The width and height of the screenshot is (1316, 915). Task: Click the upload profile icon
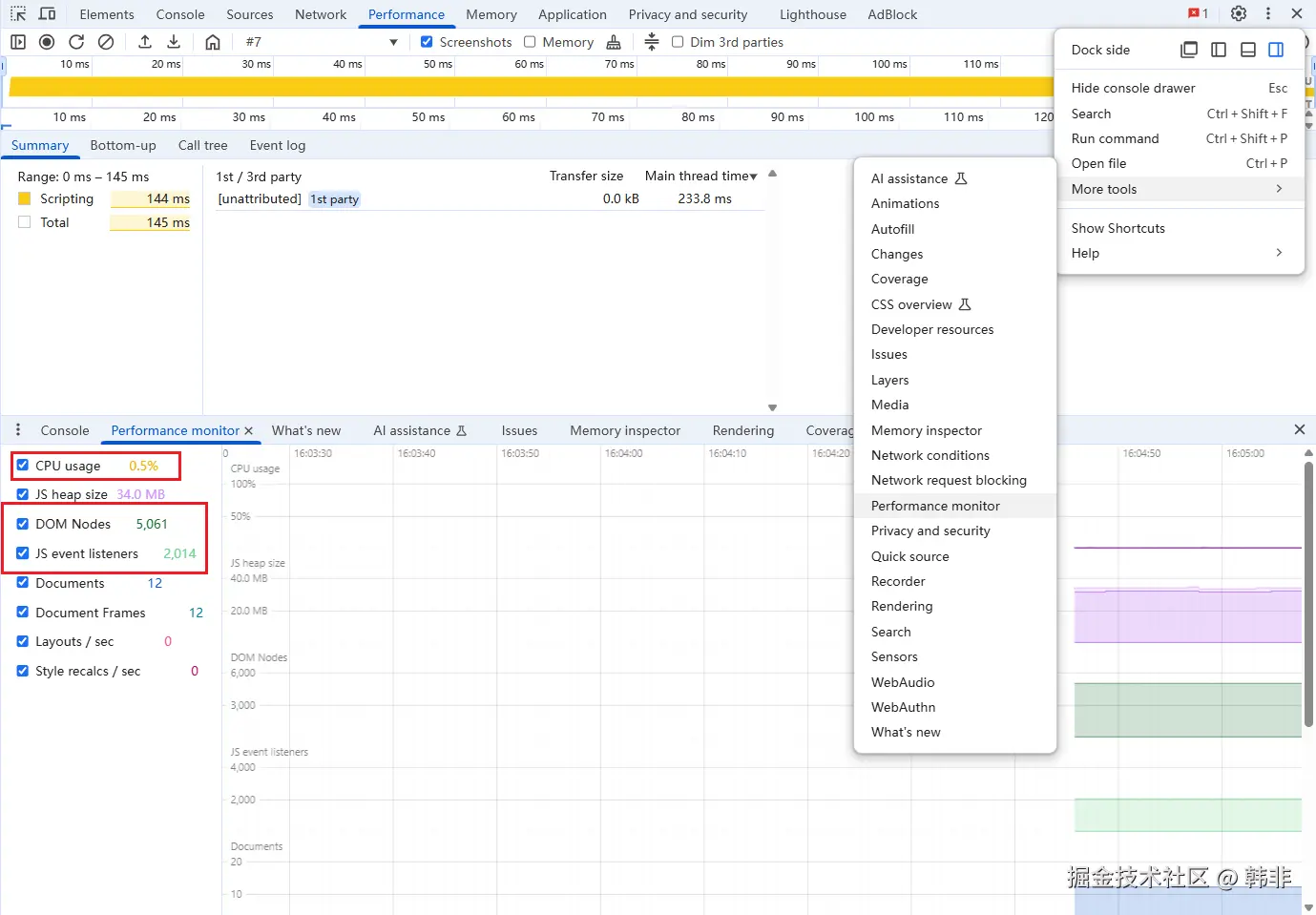[145, 42]
